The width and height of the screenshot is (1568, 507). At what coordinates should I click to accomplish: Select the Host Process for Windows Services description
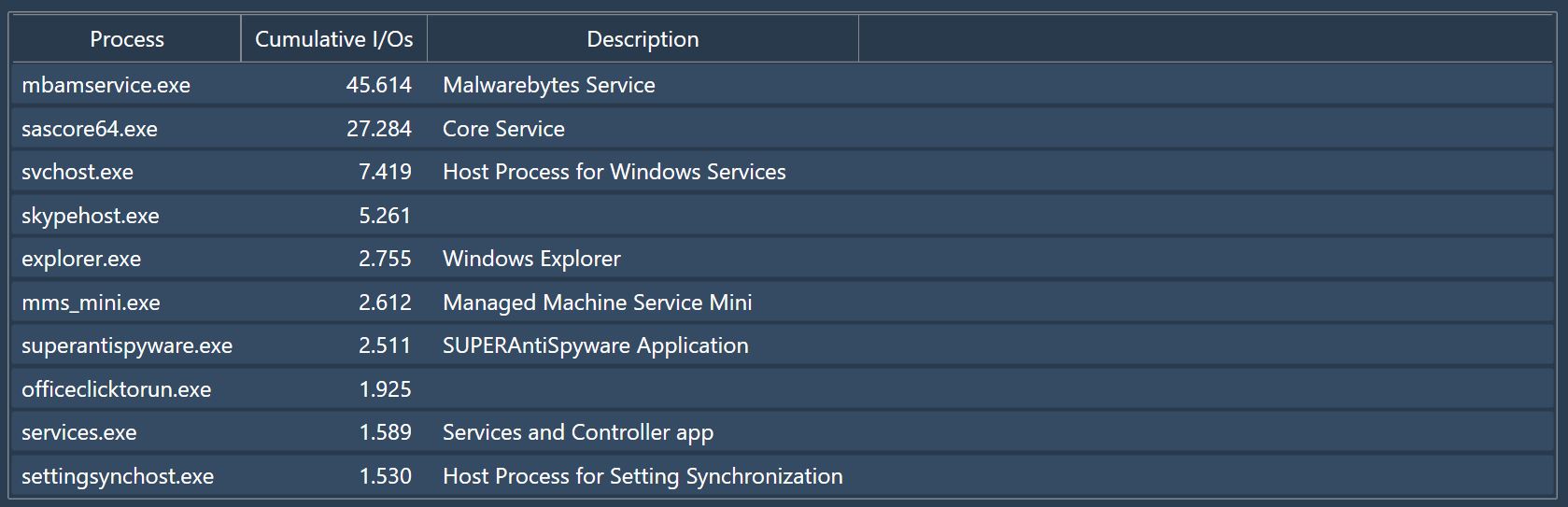tap(614, 172)
